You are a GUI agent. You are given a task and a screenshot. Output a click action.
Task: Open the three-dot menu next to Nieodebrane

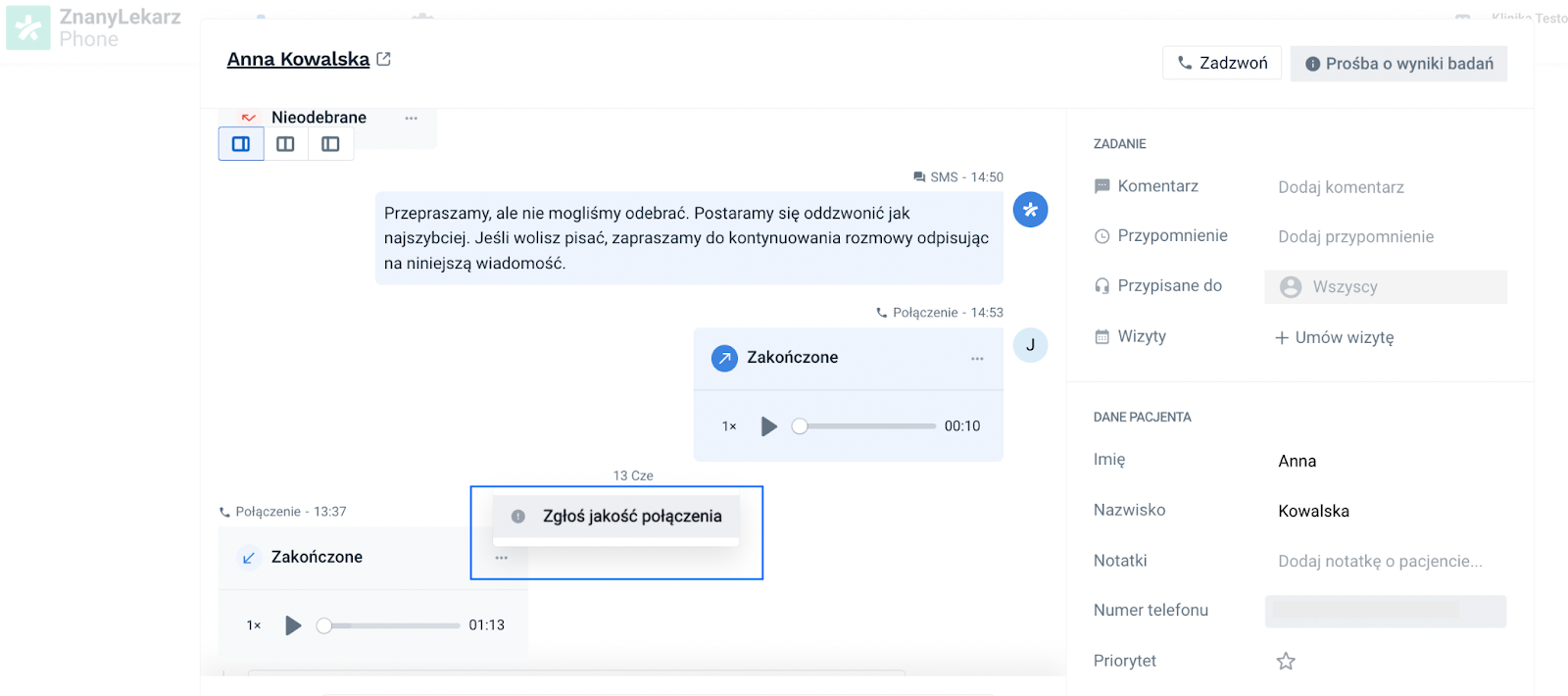click(412, 118)
